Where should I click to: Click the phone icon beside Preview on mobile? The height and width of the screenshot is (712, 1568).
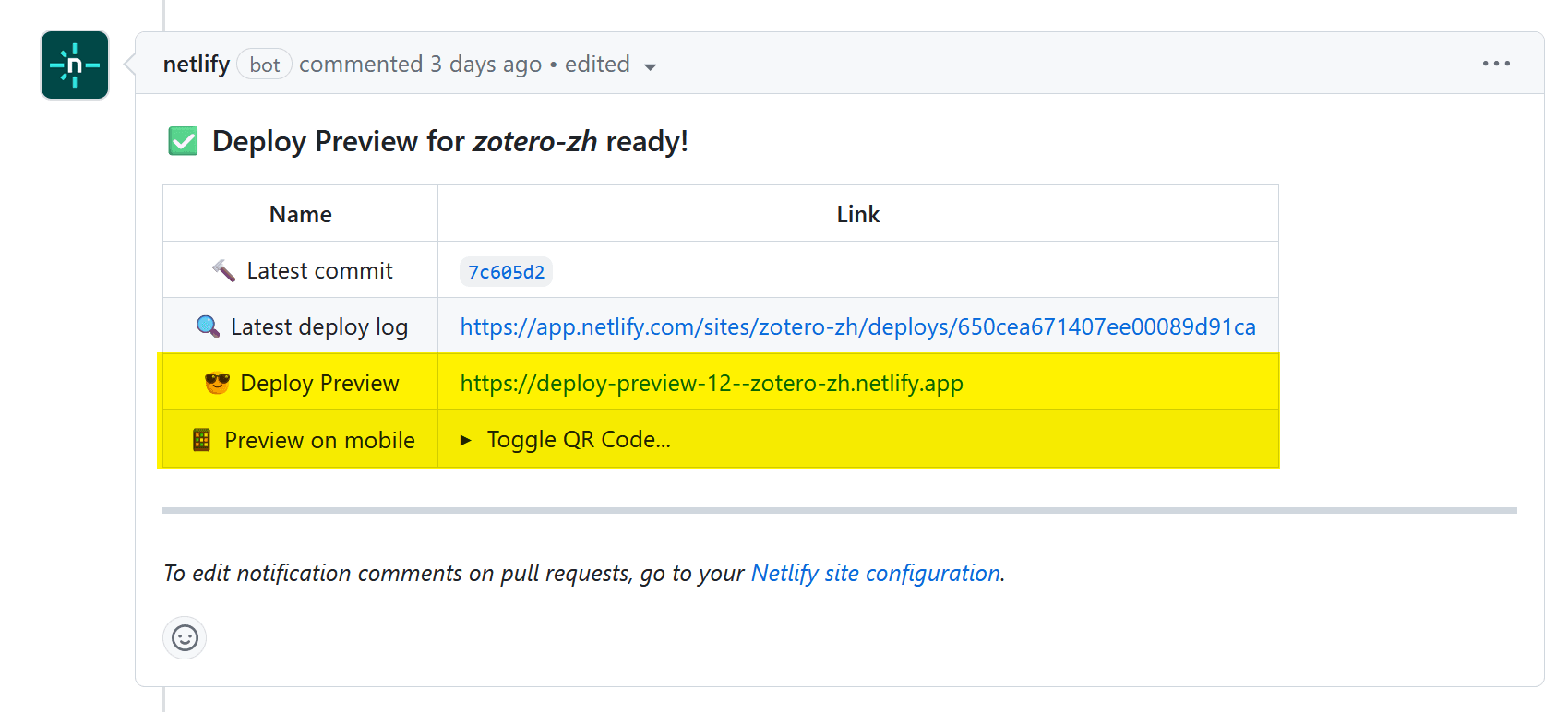point(201,440)
